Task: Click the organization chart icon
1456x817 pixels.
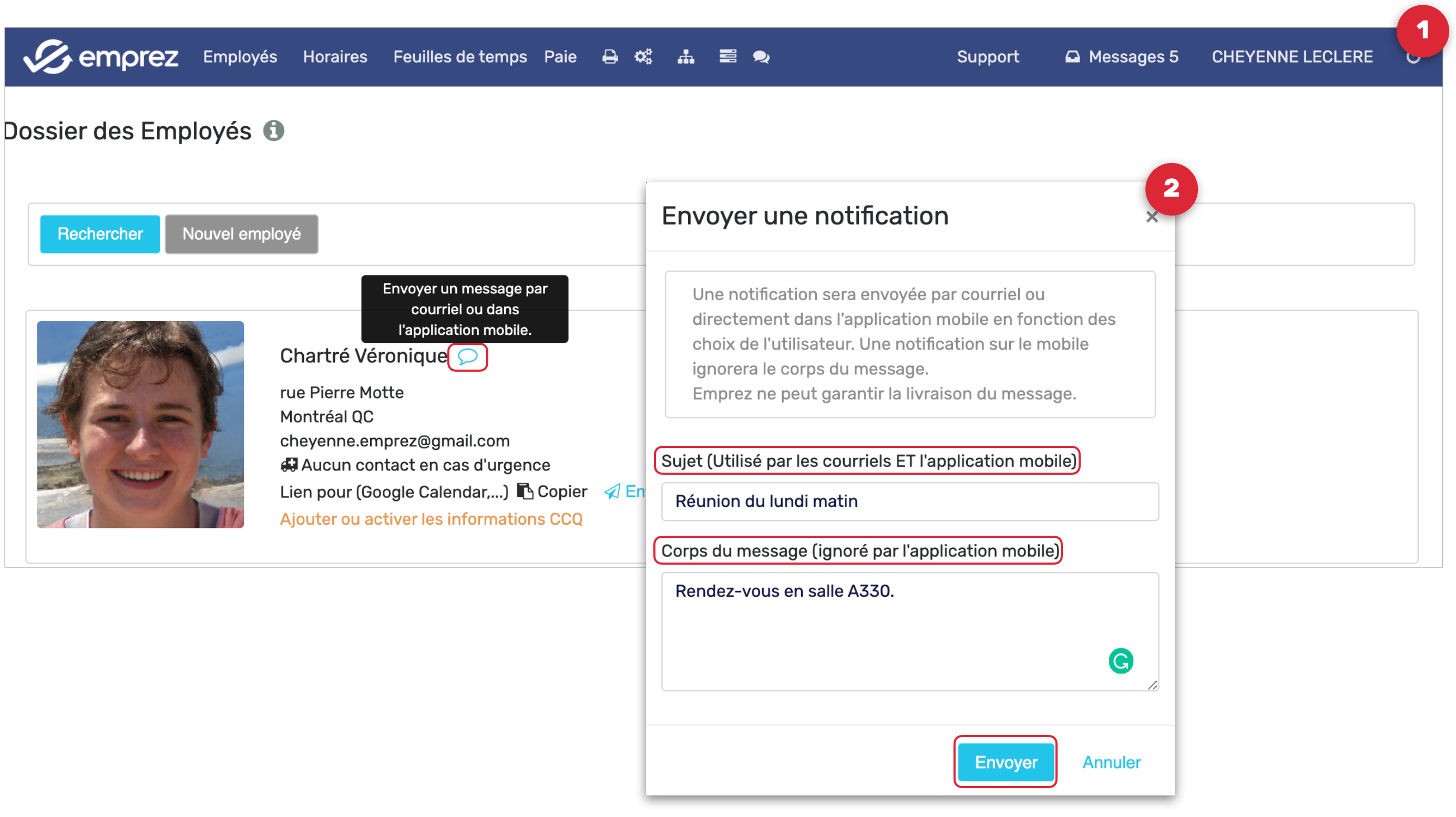Action: [x=685, y=57]
